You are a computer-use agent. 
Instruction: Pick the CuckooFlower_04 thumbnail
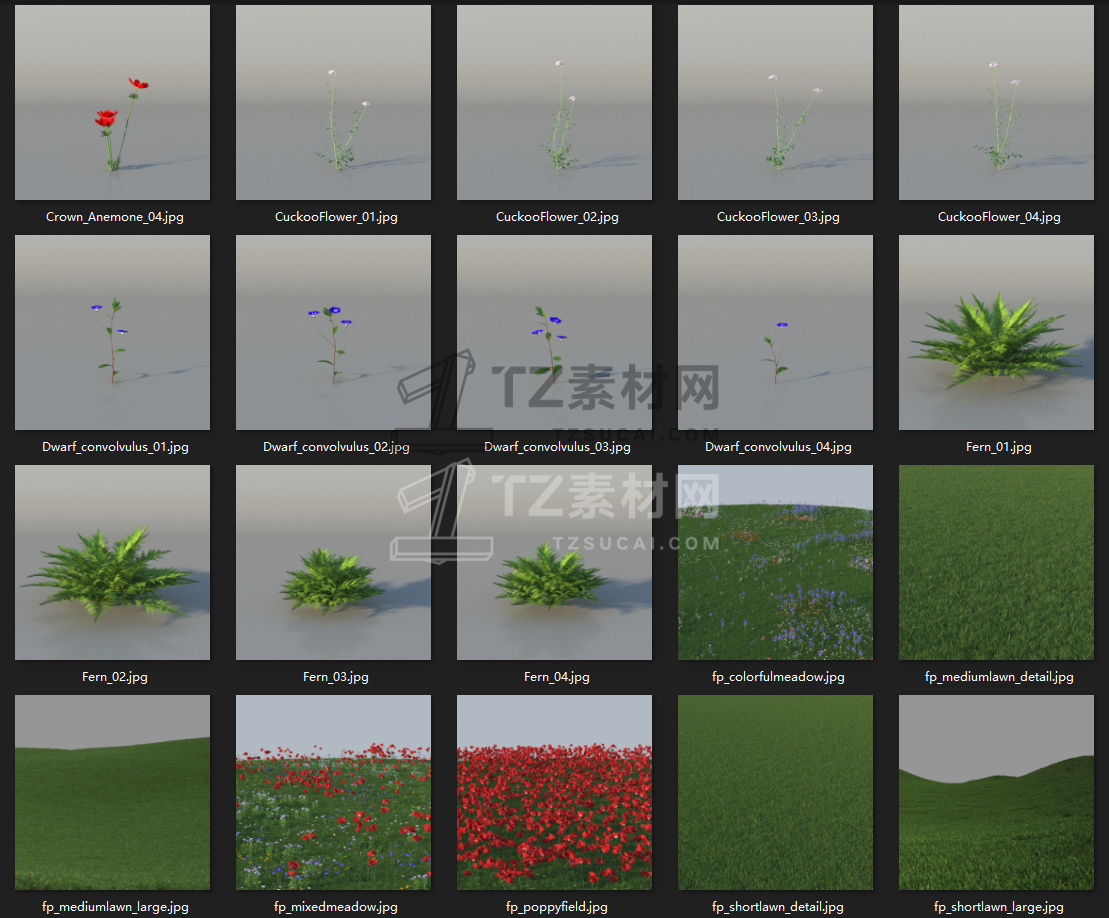[996, 103]
